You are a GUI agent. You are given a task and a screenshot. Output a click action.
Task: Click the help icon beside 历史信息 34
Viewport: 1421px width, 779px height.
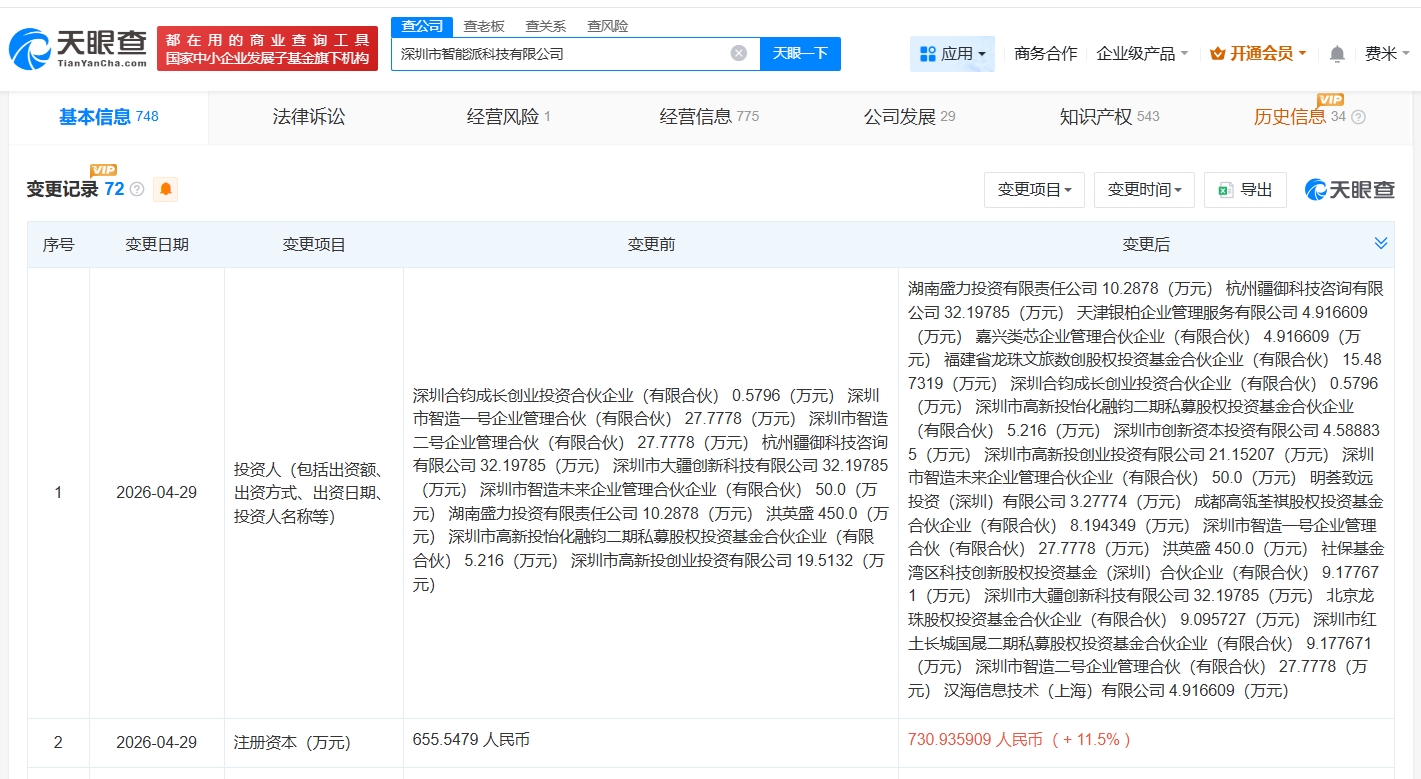pyautogui.click(x=1358, y=117)
